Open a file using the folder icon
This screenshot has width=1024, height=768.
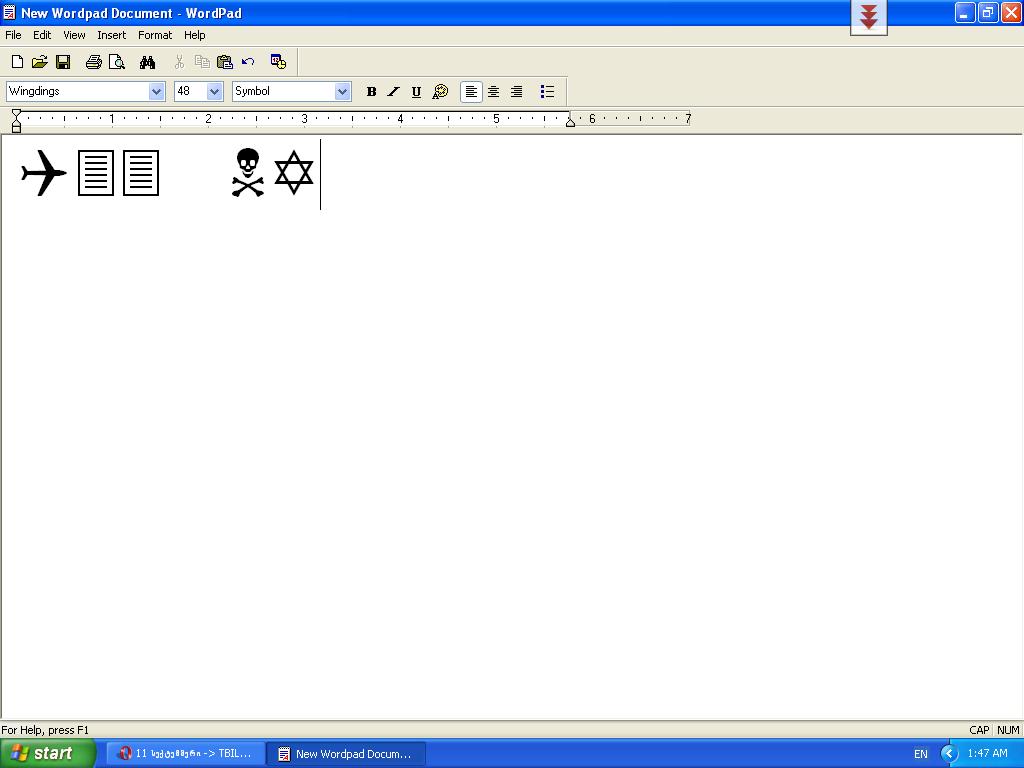(40, 62)
